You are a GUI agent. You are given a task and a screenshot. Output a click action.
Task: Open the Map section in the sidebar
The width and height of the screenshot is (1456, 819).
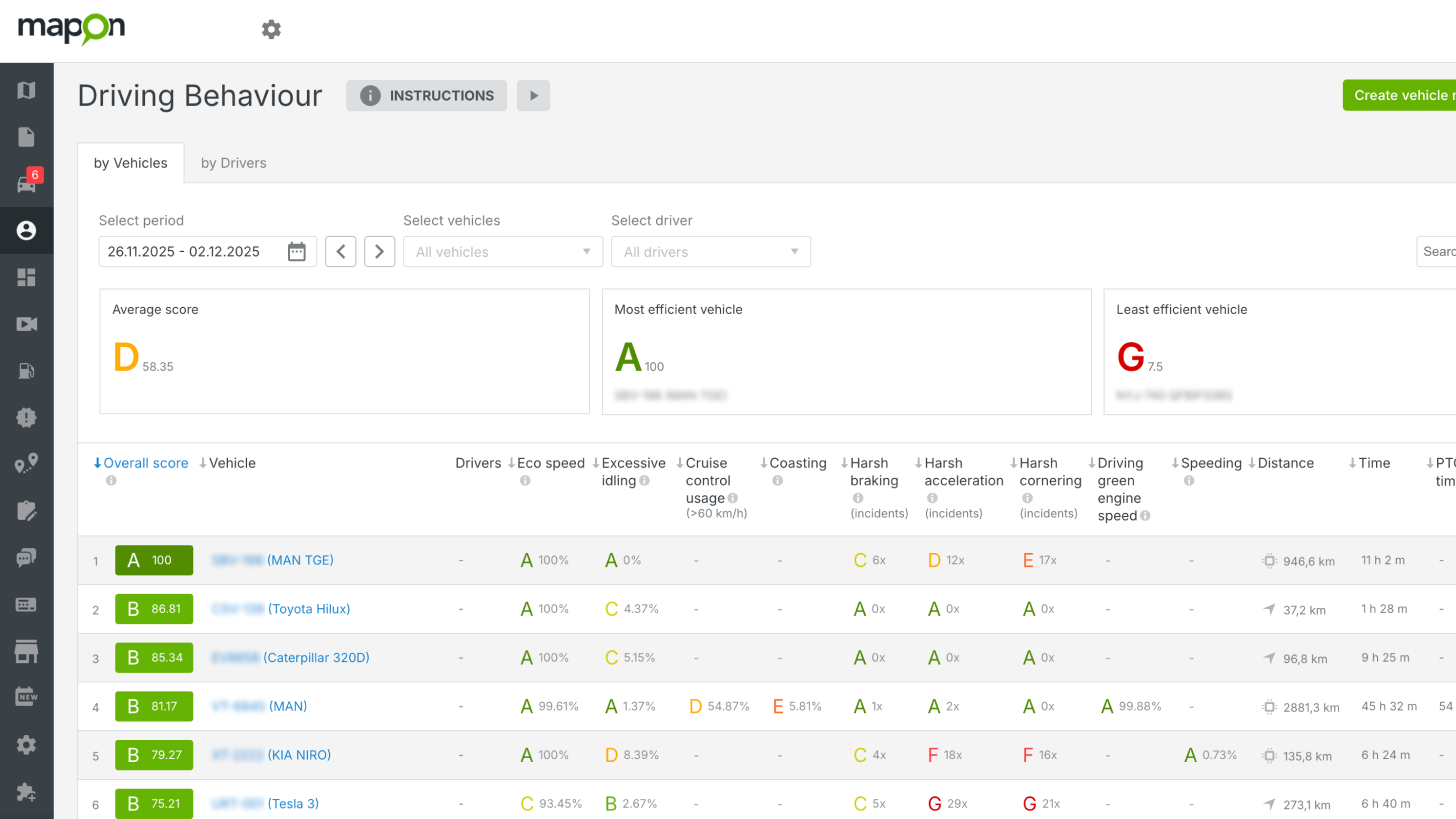click(x=27, y=89)
